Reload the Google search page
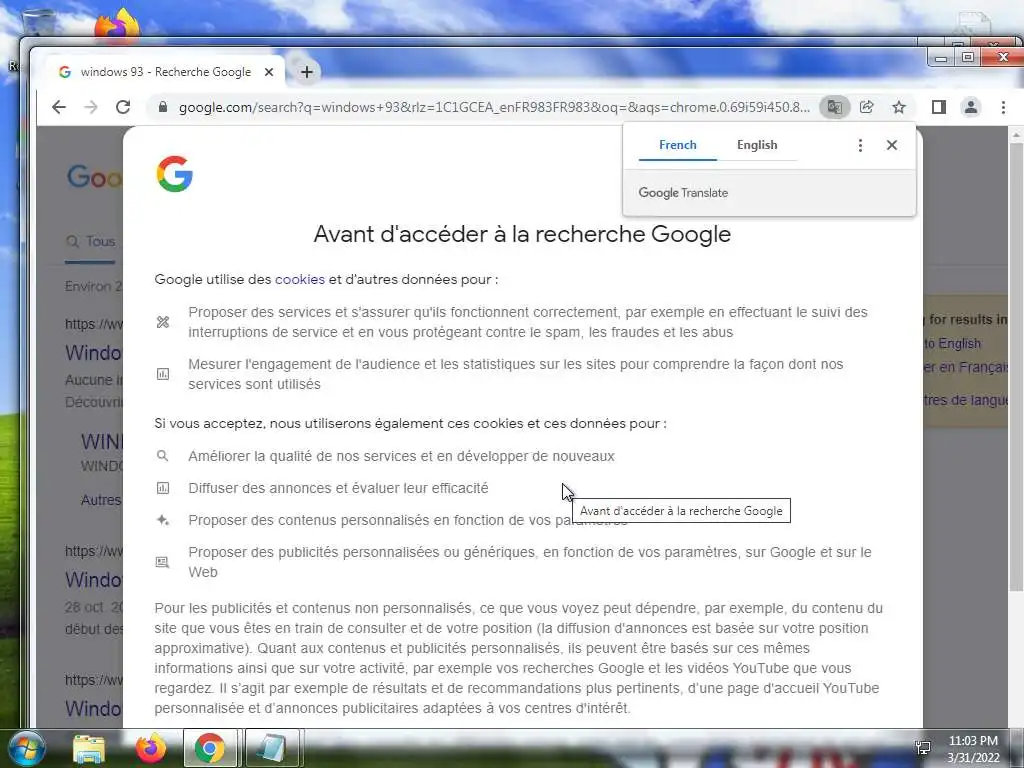The width and height of the screenshot is (1024, 768). click(123, 107)
